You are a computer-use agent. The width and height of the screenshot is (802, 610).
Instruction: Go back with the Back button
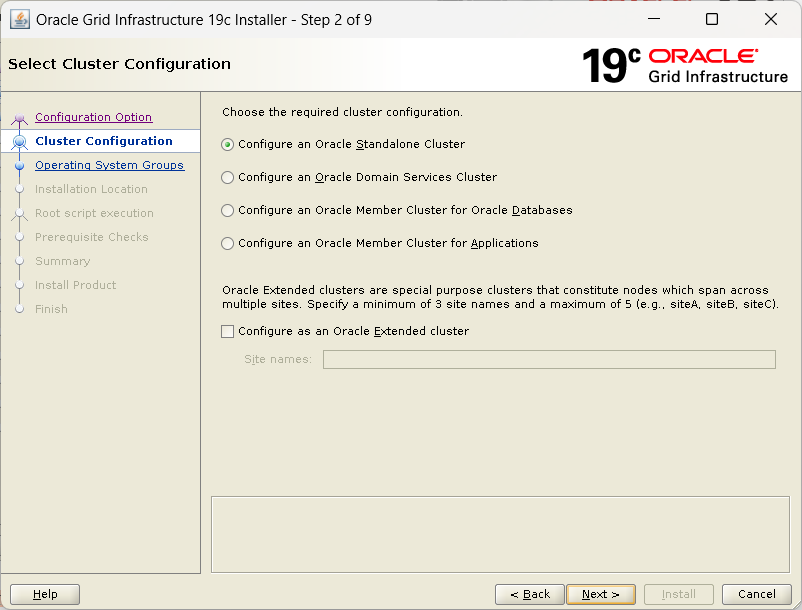click(530, 594)
